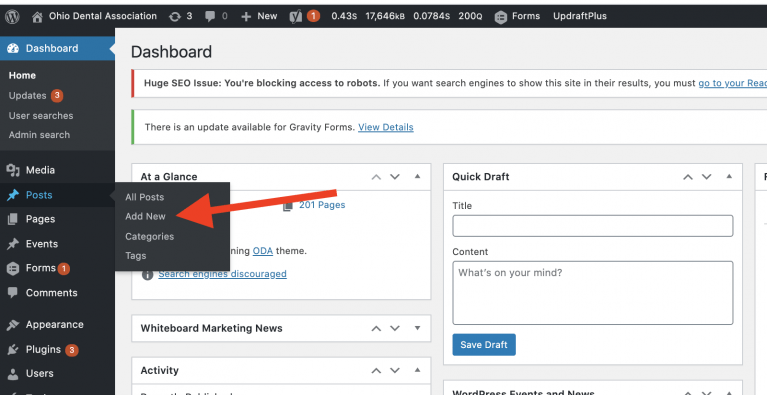Move Quick Draft widget down
The height and width of the screenshot is (395, 767).
coord(706,177)
